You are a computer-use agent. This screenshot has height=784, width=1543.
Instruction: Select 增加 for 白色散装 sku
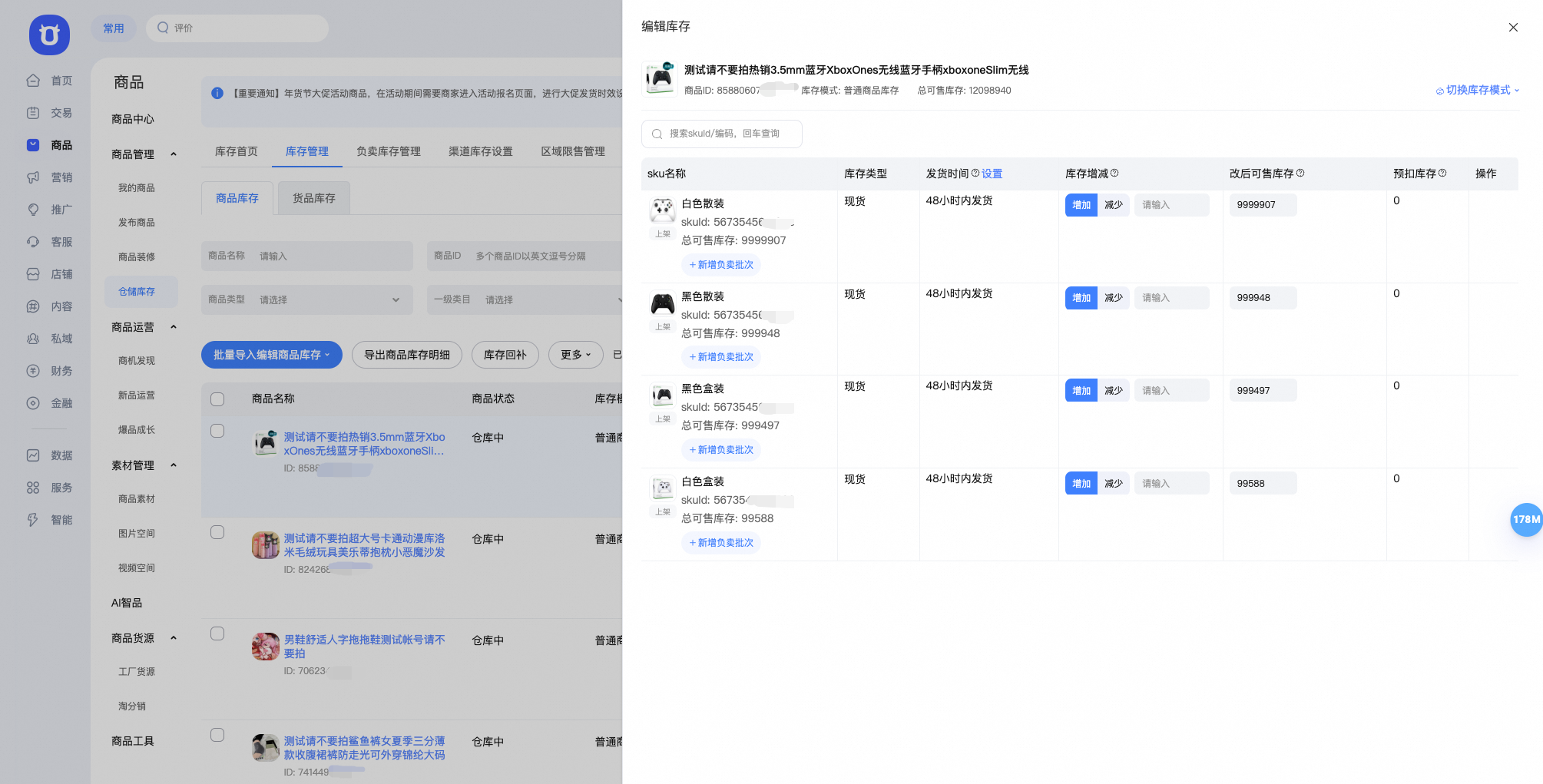[x=1081, y=205]
